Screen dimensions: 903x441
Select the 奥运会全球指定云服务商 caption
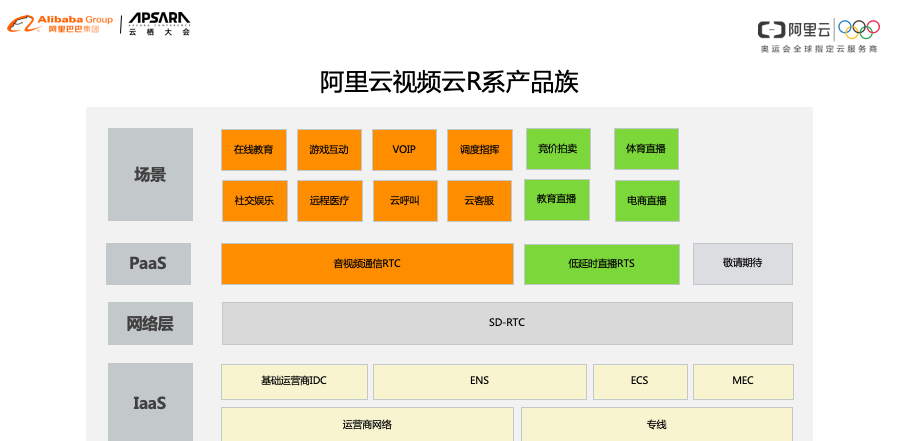[819, 50]
